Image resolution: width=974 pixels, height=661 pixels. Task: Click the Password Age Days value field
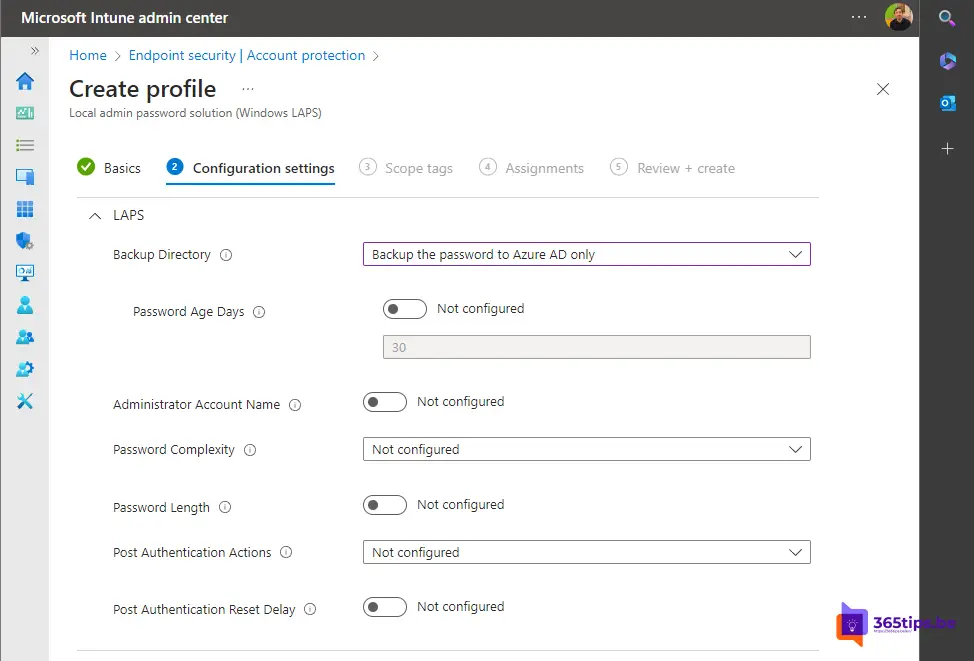coord(596,347)
